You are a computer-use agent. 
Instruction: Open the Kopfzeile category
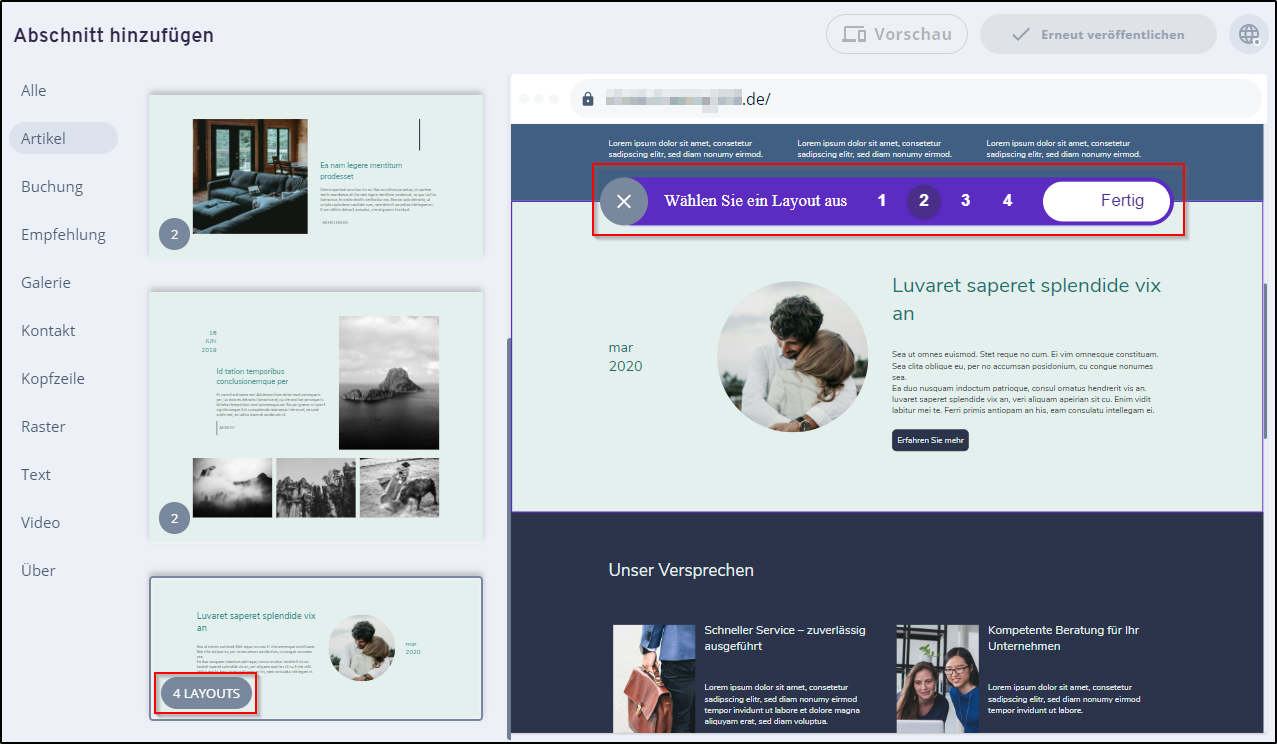(x=53, y=378)
